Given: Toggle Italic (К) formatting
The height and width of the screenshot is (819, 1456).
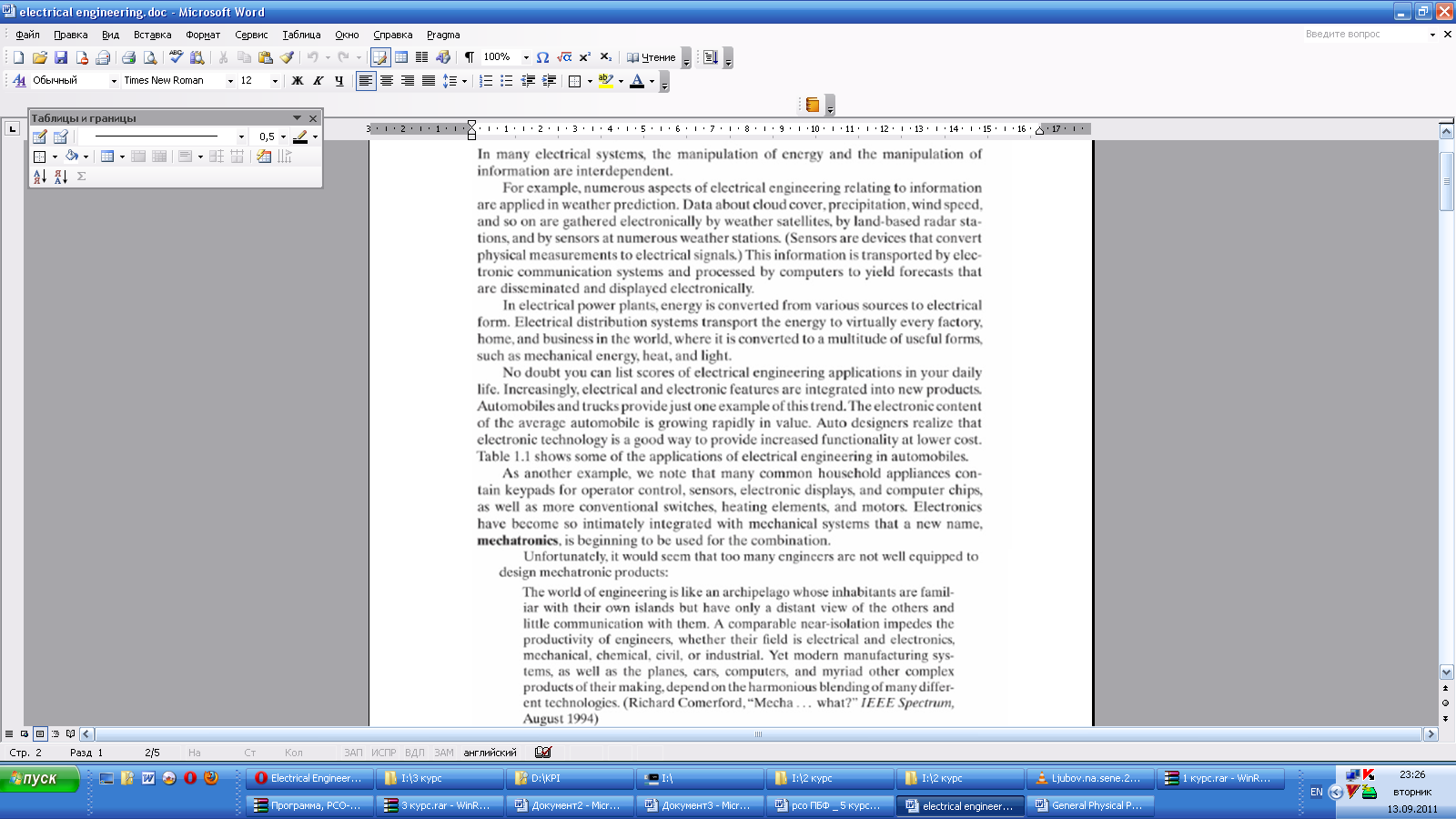Looking at the screenshot, I should [x=318, y=81].
